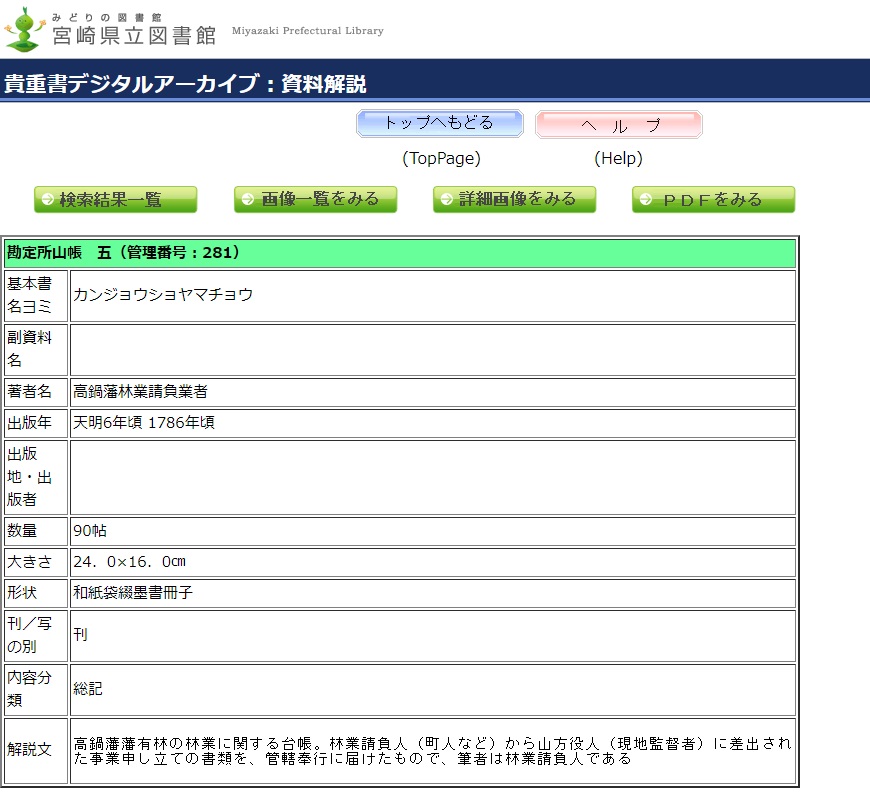Click arrow icon on 画像一覧をみる button
The height and width of the screenshot is (810, 870).
247,199
